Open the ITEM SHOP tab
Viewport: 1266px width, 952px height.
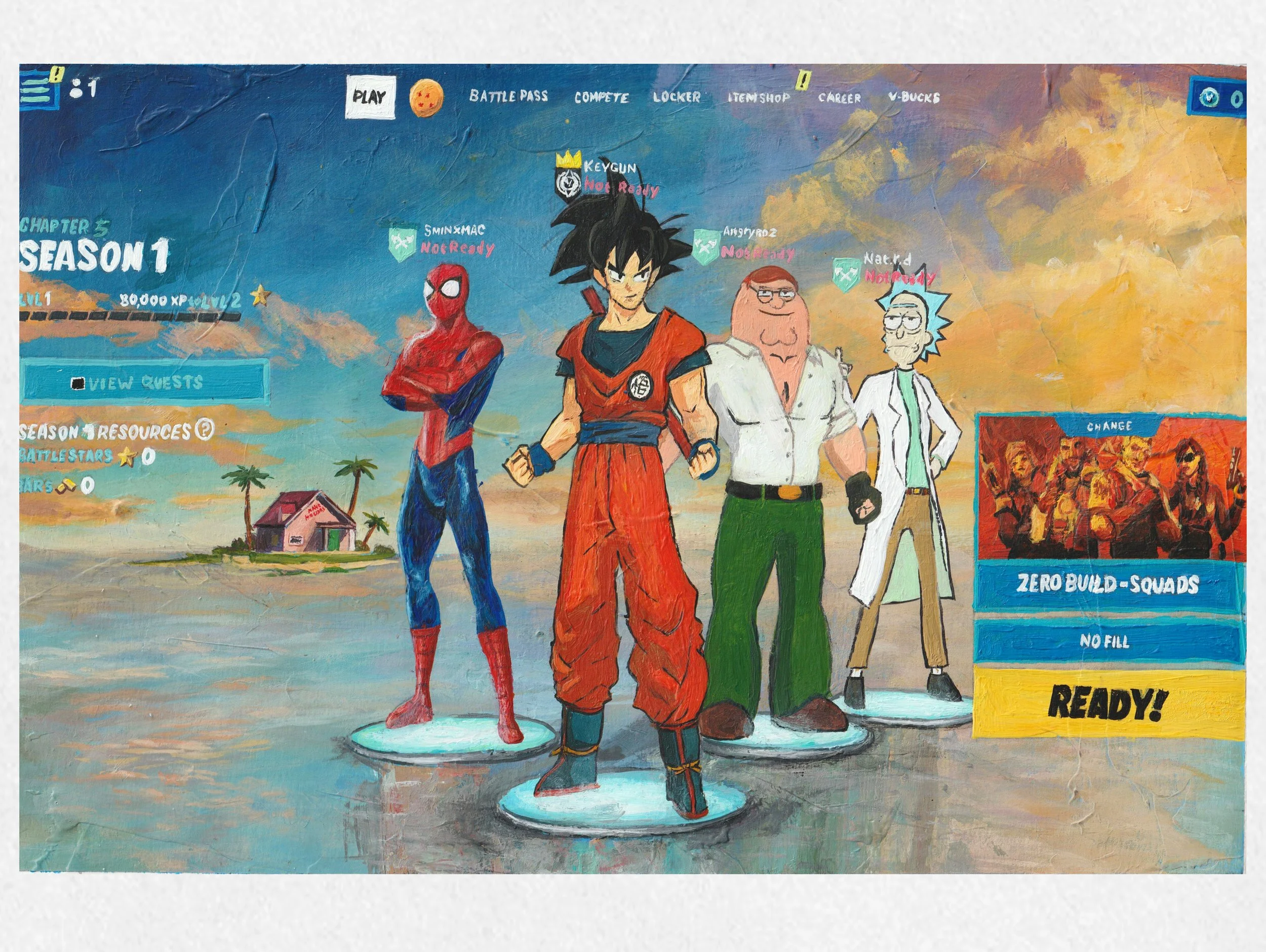tap(759, 97)
